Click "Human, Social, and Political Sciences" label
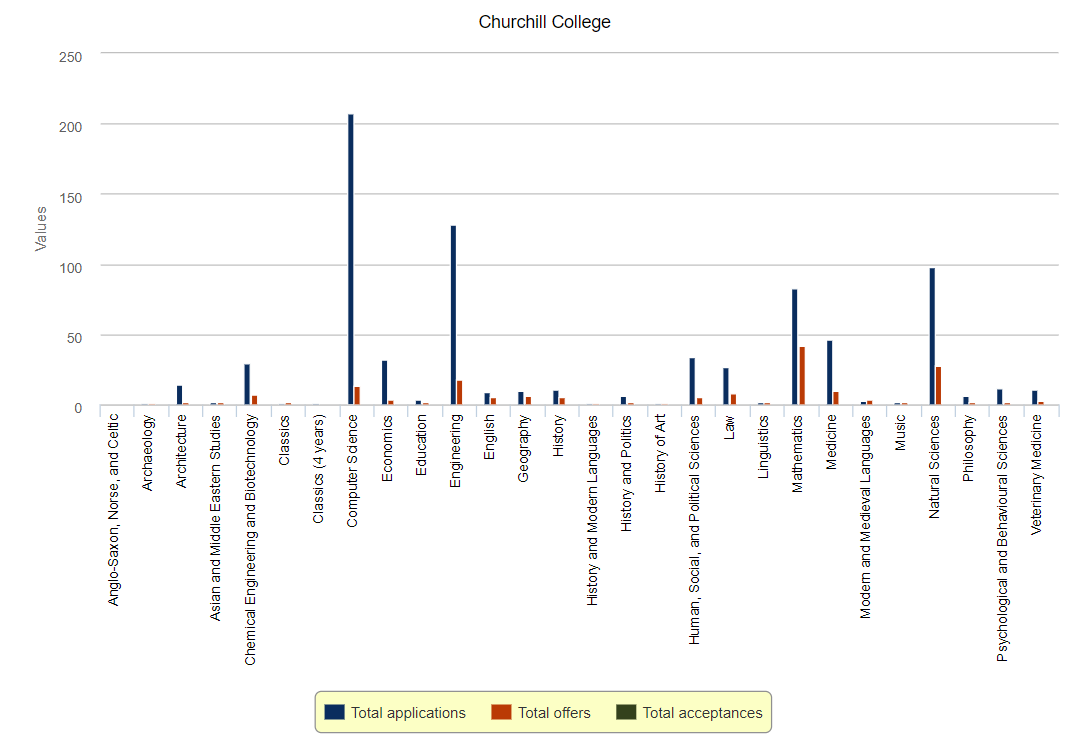This screenshot has height=743, width=1080. (x=694, y=530)
